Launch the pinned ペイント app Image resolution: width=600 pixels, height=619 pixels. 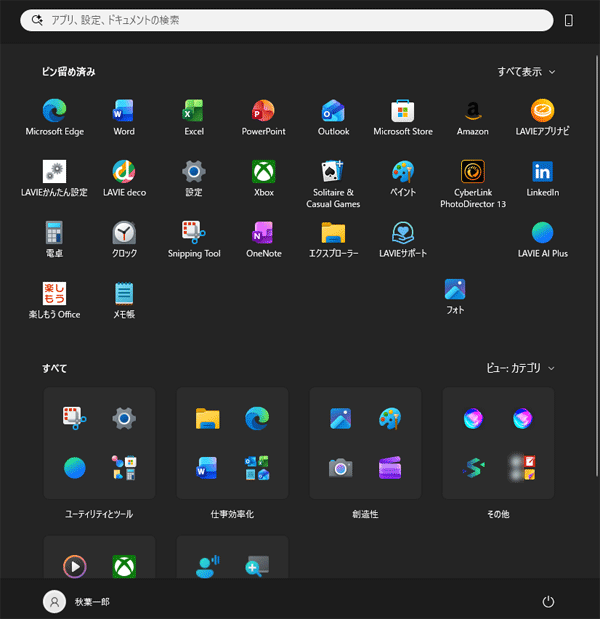tap(403, 178)
